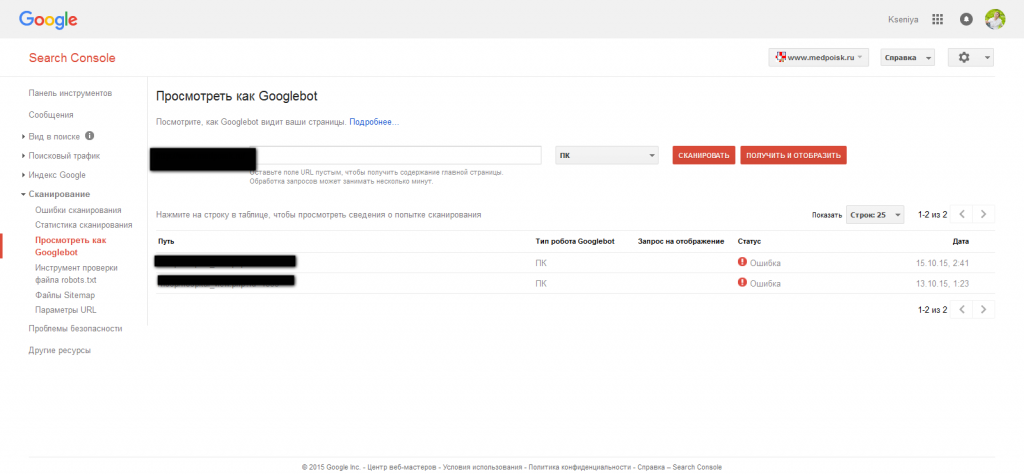
Task: Open the Kseniya account avatar
Action: click(x=995, y=19)
